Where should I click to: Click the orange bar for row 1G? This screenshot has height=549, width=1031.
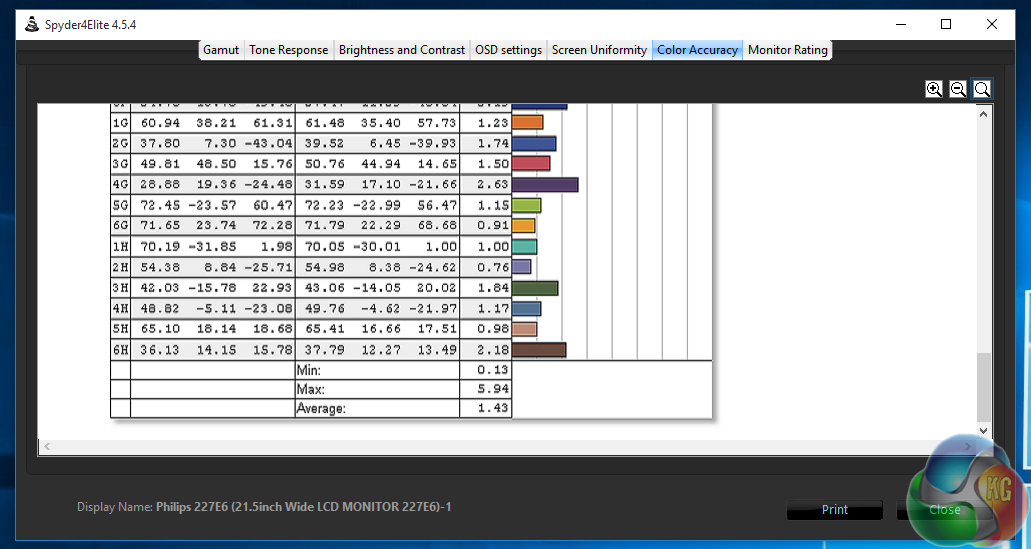pos(527,122)
